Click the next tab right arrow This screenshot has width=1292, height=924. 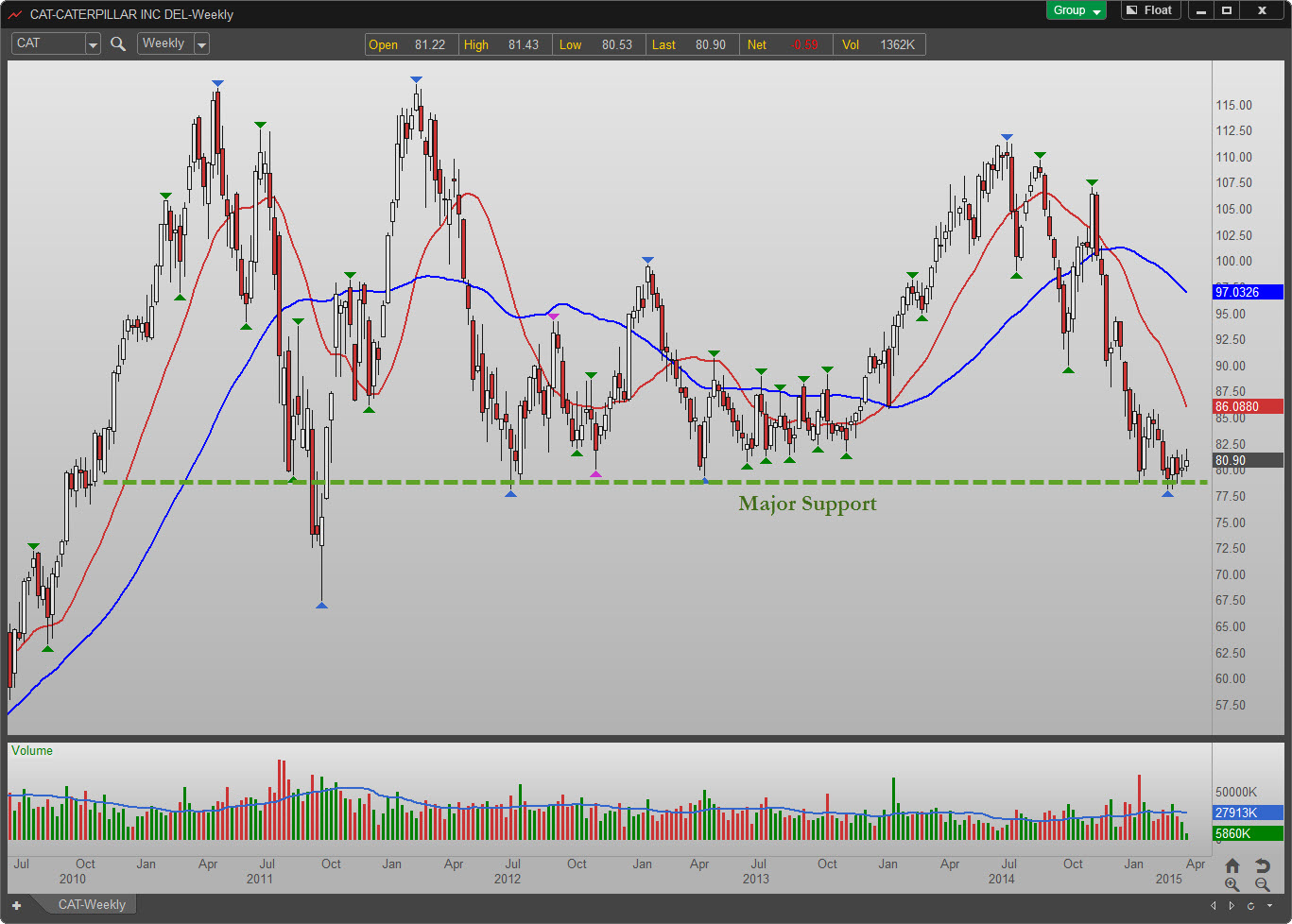point(1232,906)
